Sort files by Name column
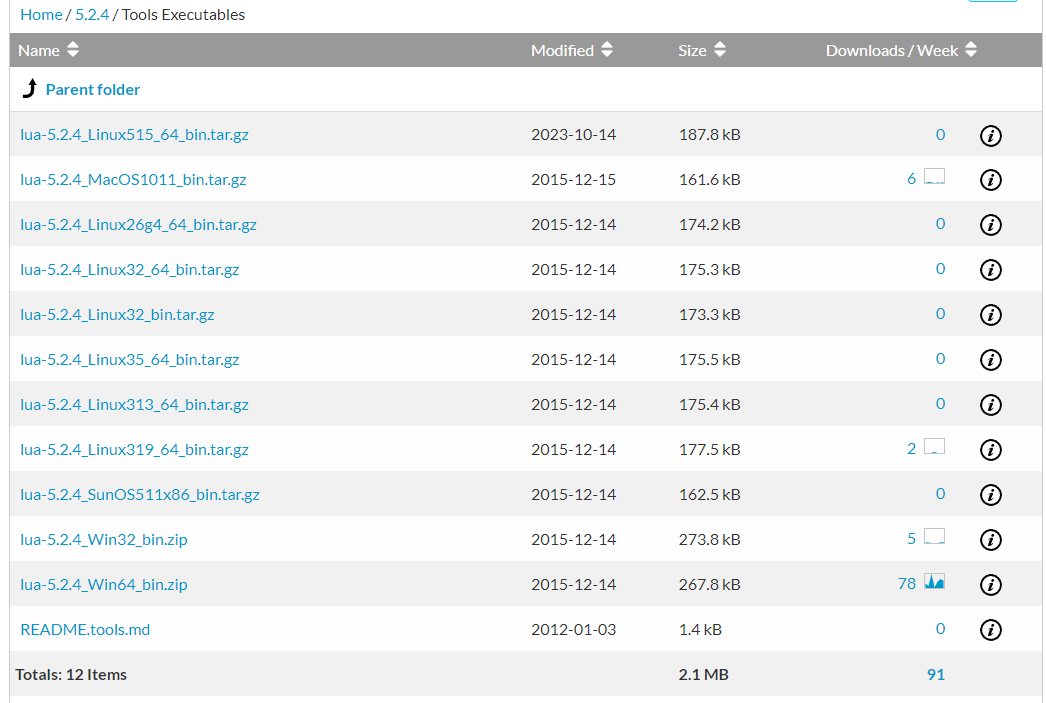 pyautogui.click(x=48, y=51)
